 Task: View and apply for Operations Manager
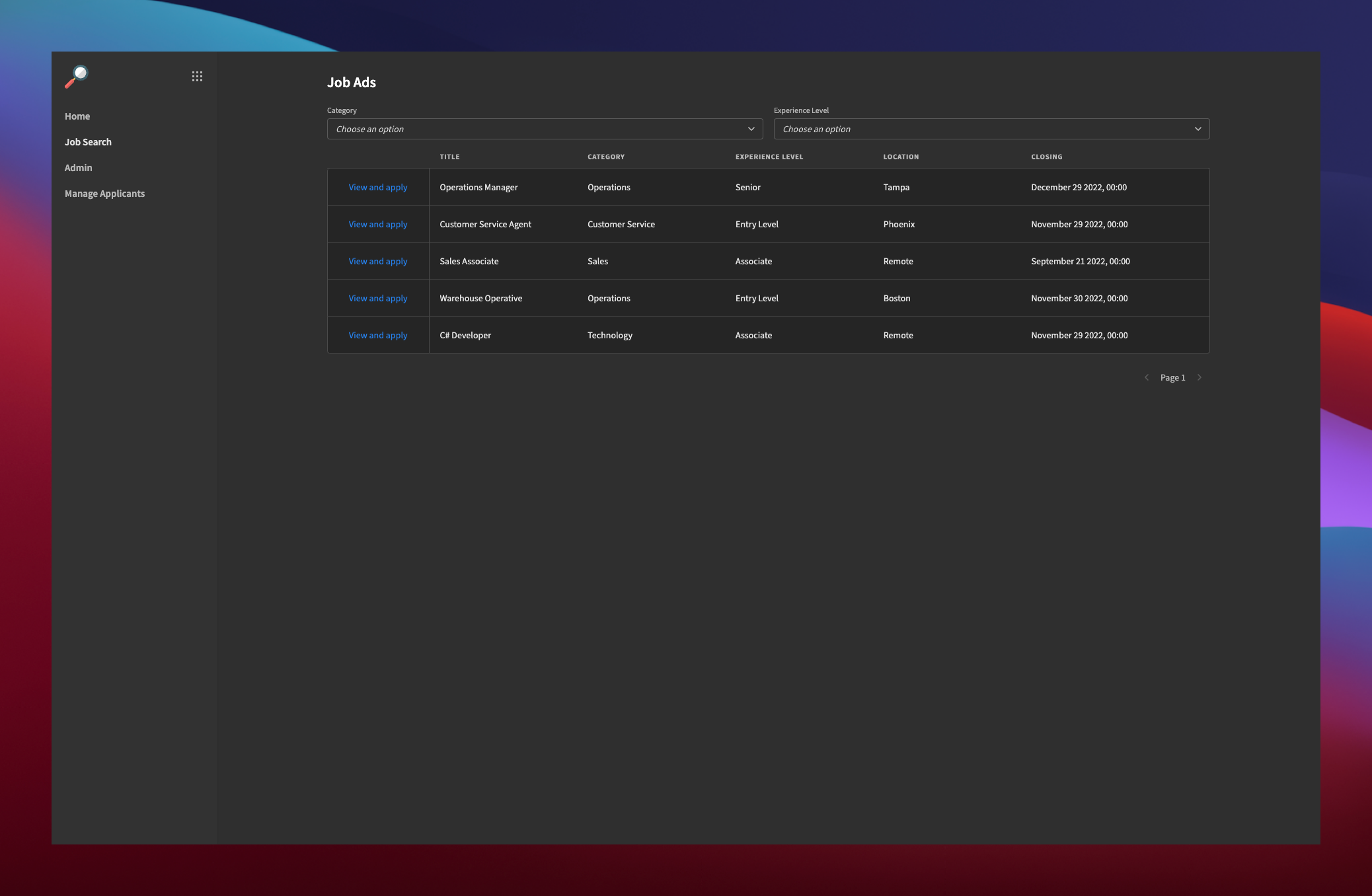point(378,187)
